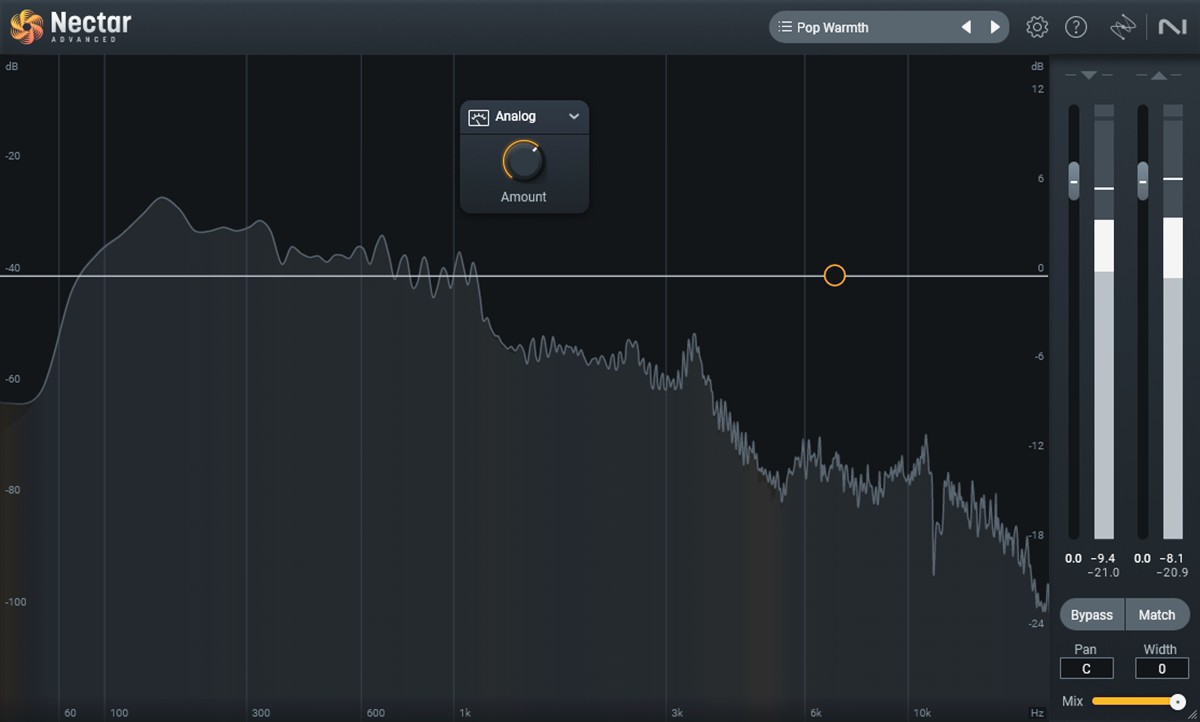Open the settings gear icon
1200x722 pixels.
pos(1037,27)
